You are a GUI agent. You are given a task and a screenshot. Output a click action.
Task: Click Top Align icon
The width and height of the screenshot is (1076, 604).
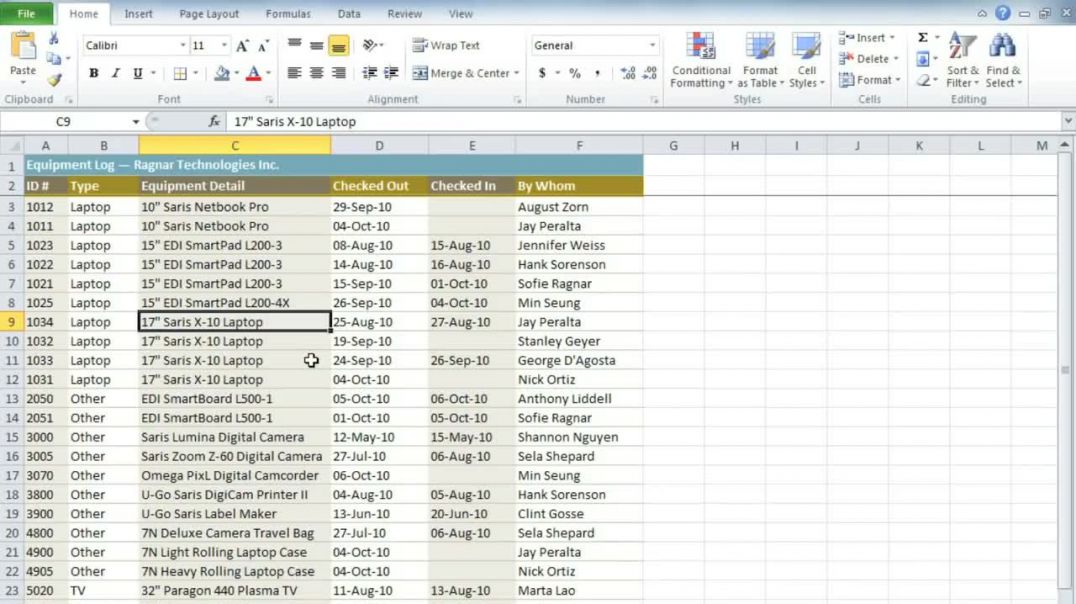[x=294, y=45]
